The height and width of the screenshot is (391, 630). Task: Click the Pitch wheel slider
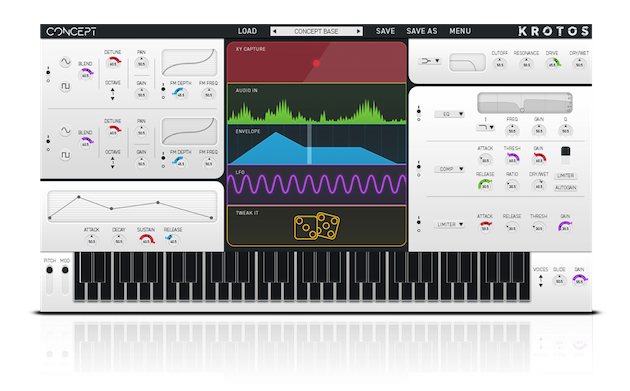pyautogui.click(x=49, y=280)
